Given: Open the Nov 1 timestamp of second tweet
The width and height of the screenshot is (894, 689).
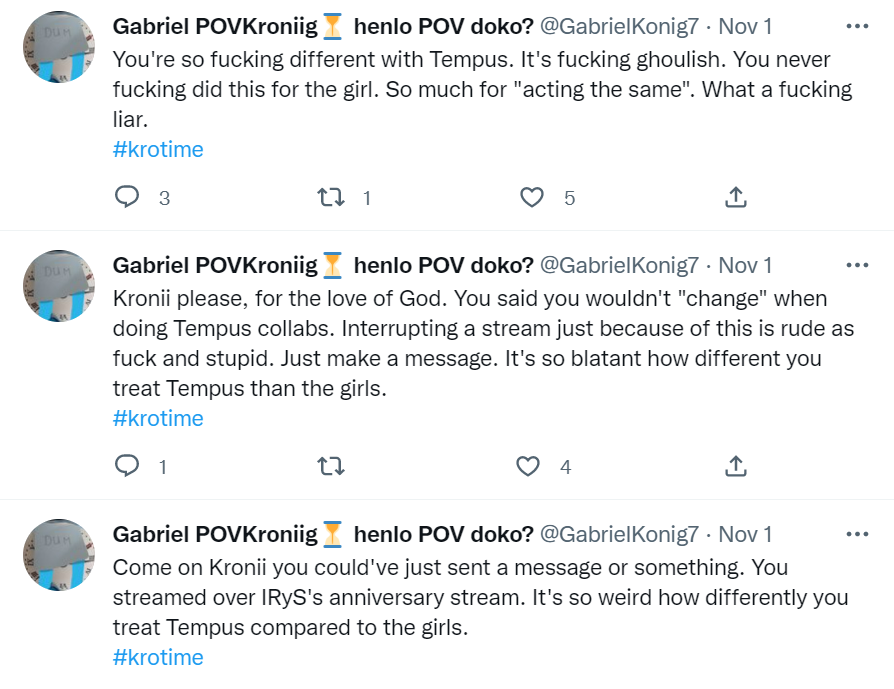Looking at the screenshot, I should 746,266.
